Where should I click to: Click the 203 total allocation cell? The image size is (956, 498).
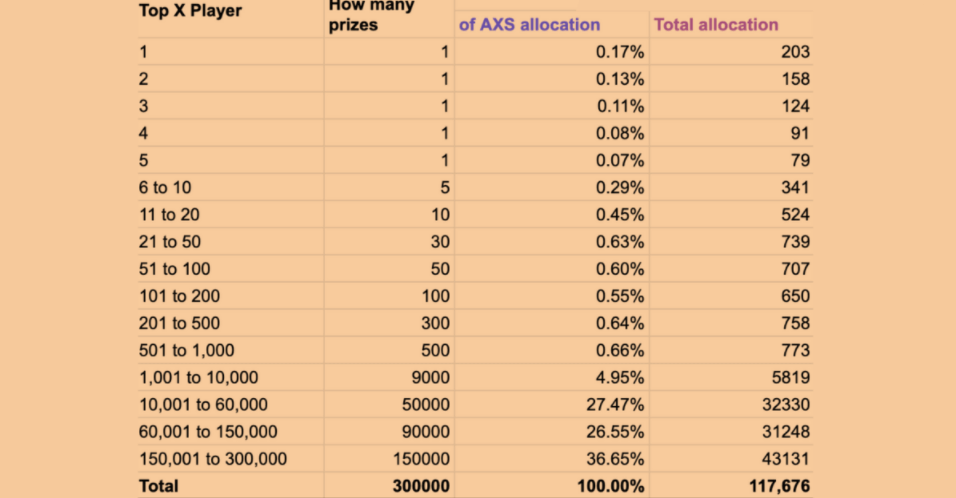pyautogui.click(x=795, y=52)
